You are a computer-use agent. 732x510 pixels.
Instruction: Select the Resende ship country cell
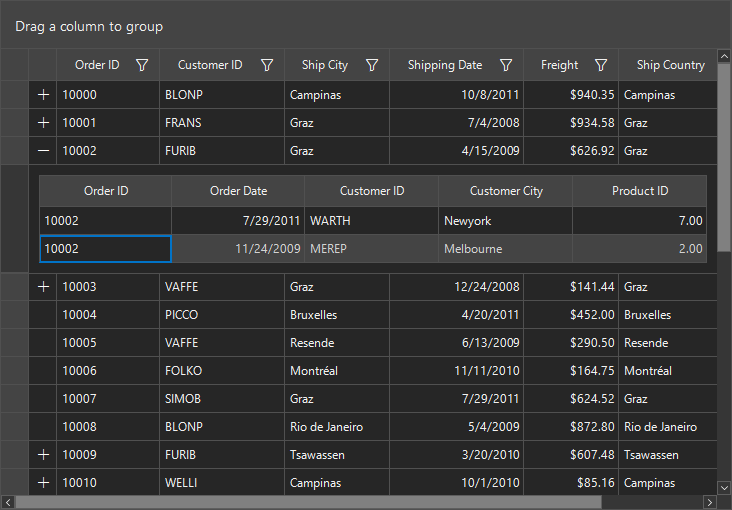[x=668, y=343]
